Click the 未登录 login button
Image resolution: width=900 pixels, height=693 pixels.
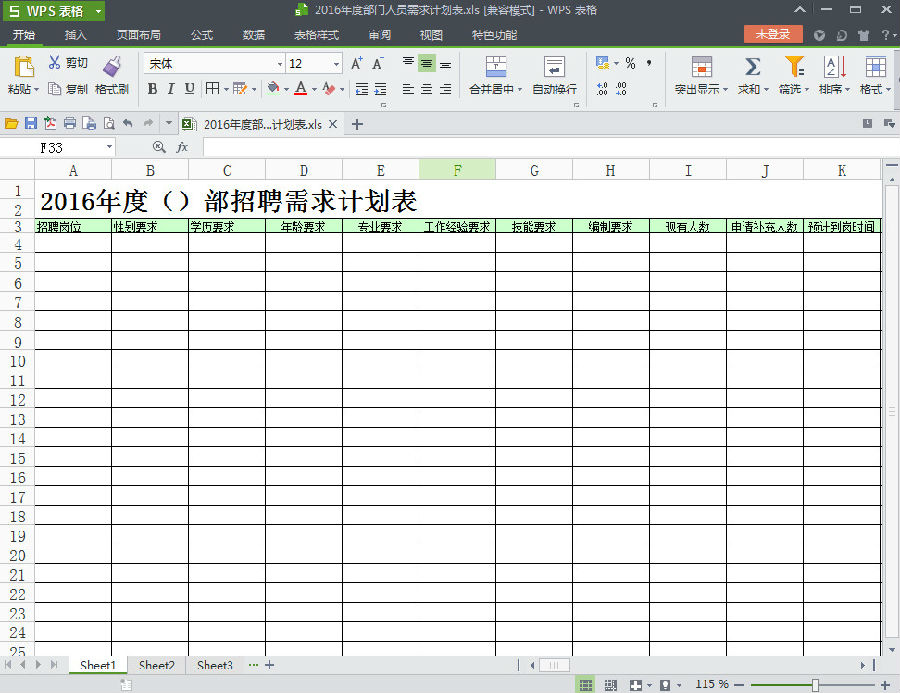pyautogui.click(x=773, y=34)
